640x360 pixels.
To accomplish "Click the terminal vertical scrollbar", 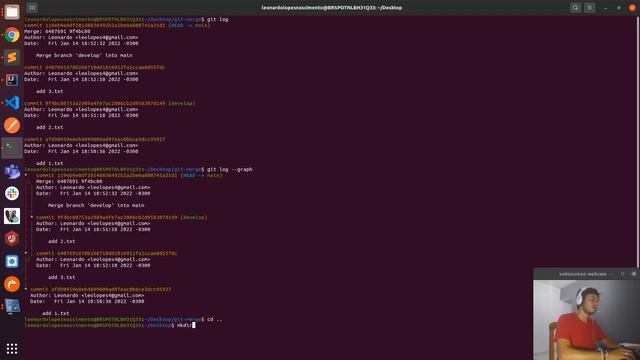I will 638,143.
